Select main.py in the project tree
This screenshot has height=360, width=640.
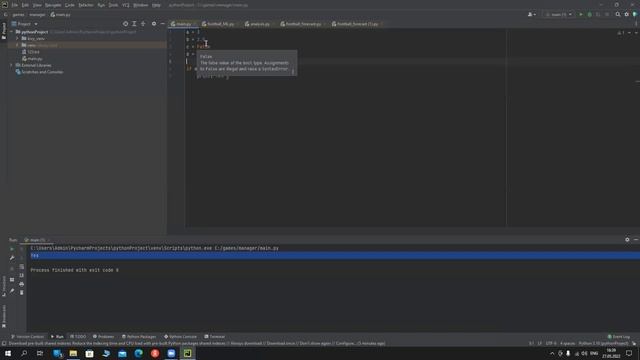(33, 59)
